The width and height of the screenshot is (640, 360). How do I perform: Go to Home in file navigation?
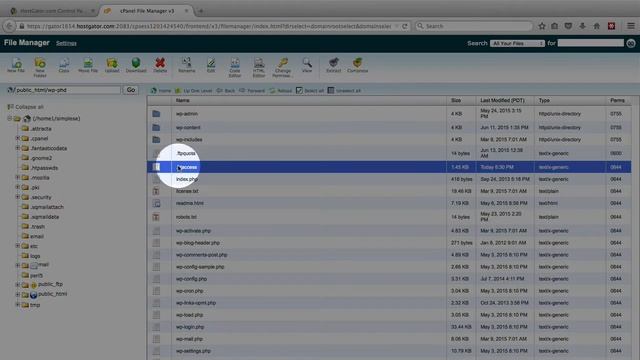coord(161,91)
